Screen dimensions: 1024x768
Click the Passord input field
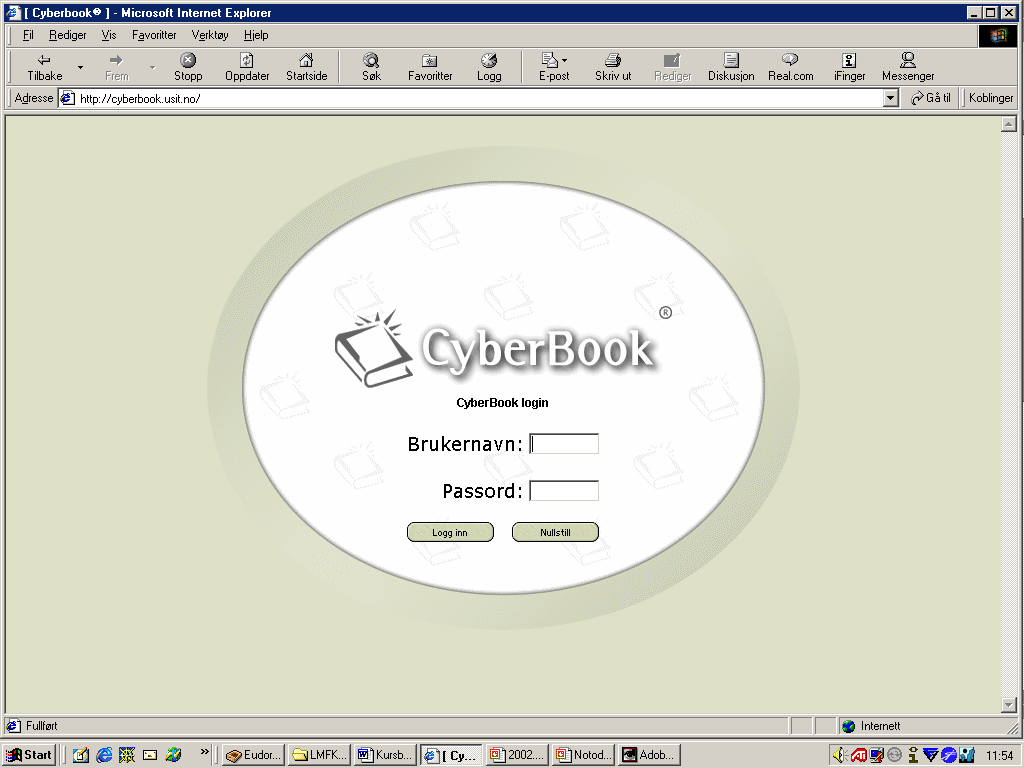(x=564, y=491)
